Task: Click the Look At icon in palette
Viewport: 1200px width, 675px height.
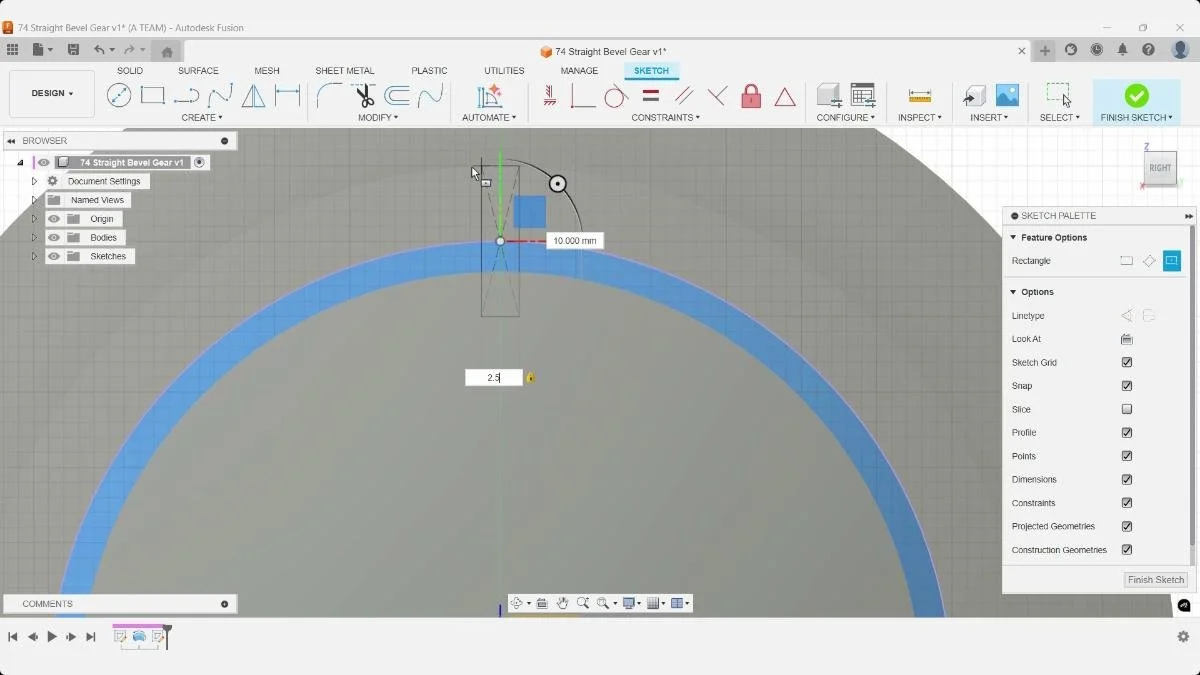Action: 1126,339
